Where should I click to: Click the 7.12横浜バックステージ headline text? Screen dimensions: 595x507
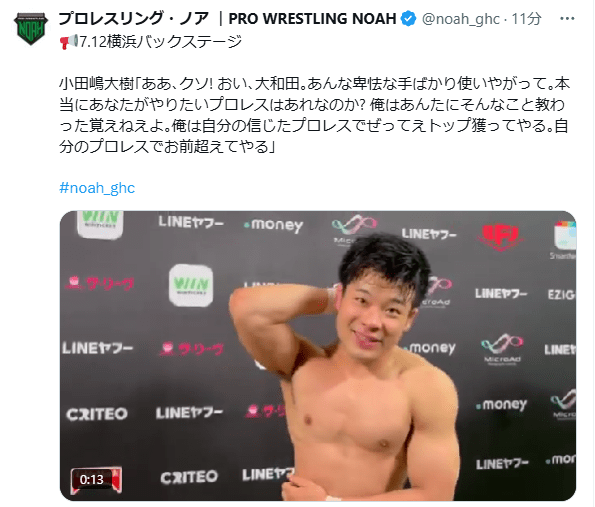pyautogui.click(x=160, y=41)
